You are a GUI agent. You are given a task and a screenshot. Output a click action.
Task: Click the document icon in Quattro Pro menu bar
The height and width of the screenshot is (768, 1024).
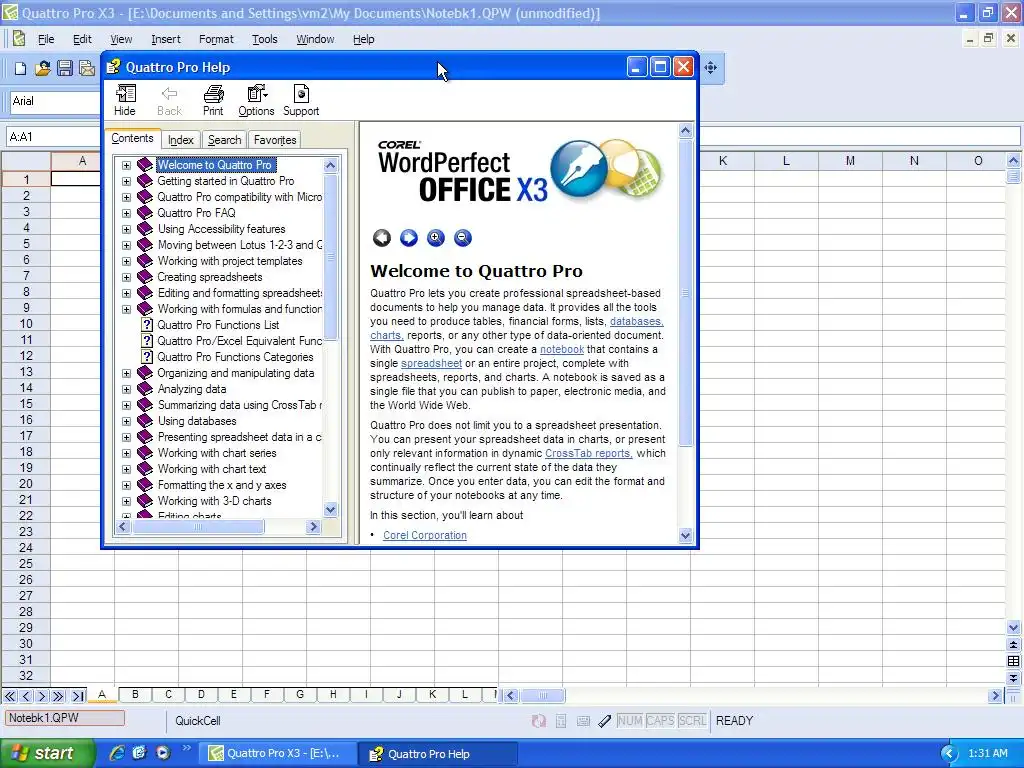[19, 39]
